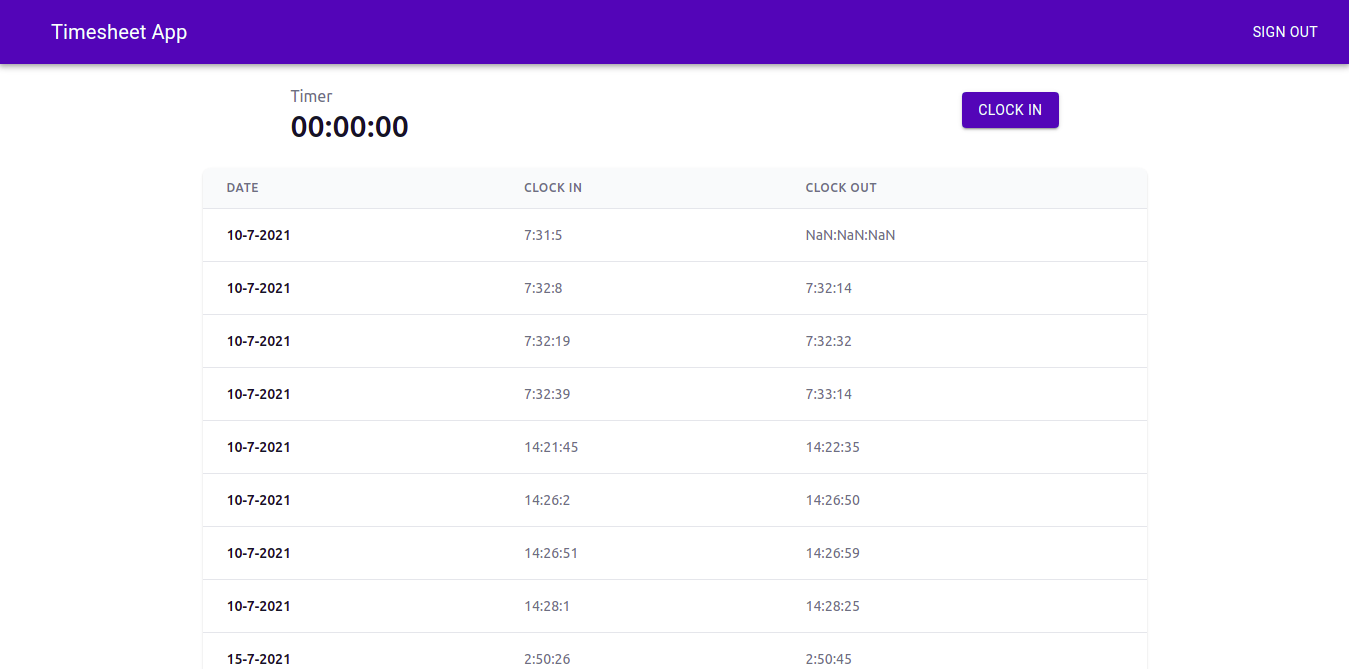Click the clock in time 2:50:26
Screen dimensions: 1349x669
click(x=547, y=658)
